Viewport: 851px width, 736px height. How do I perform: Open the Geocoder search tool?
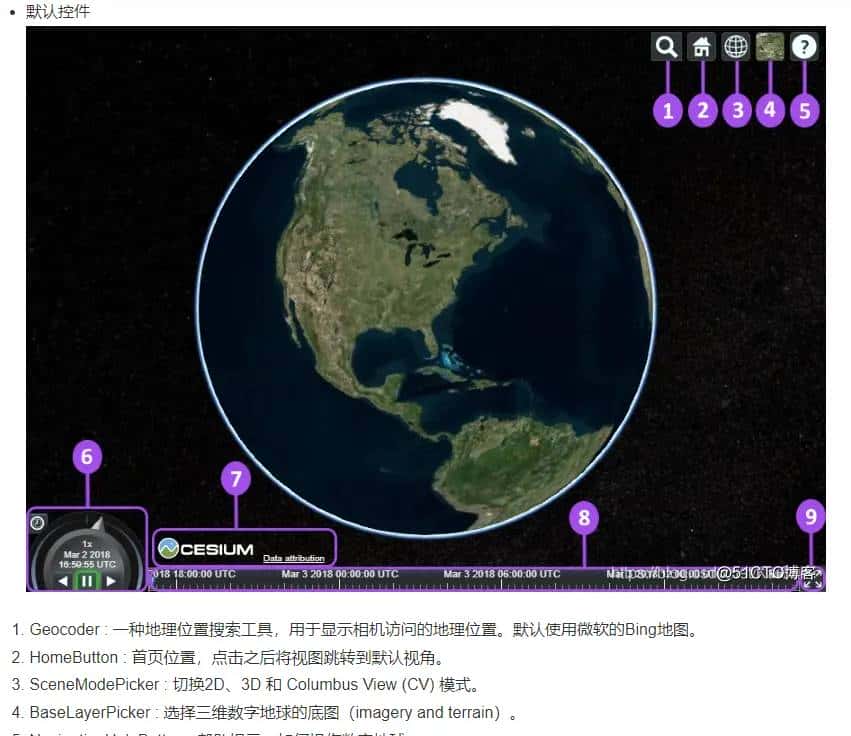667,46
